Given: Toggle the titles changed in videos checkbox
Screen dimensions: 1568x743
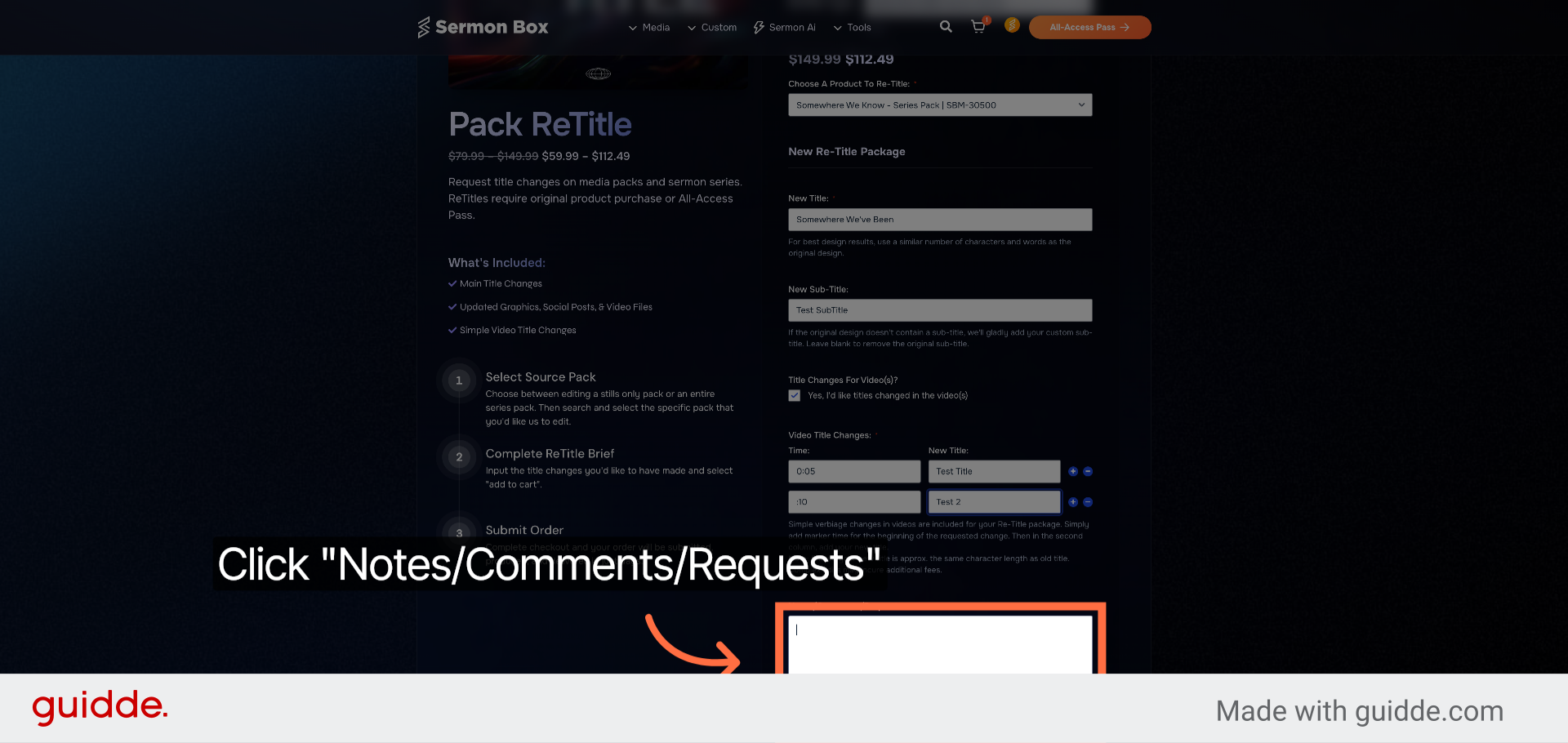Looking at the screenshot, I should pos(794,395).
